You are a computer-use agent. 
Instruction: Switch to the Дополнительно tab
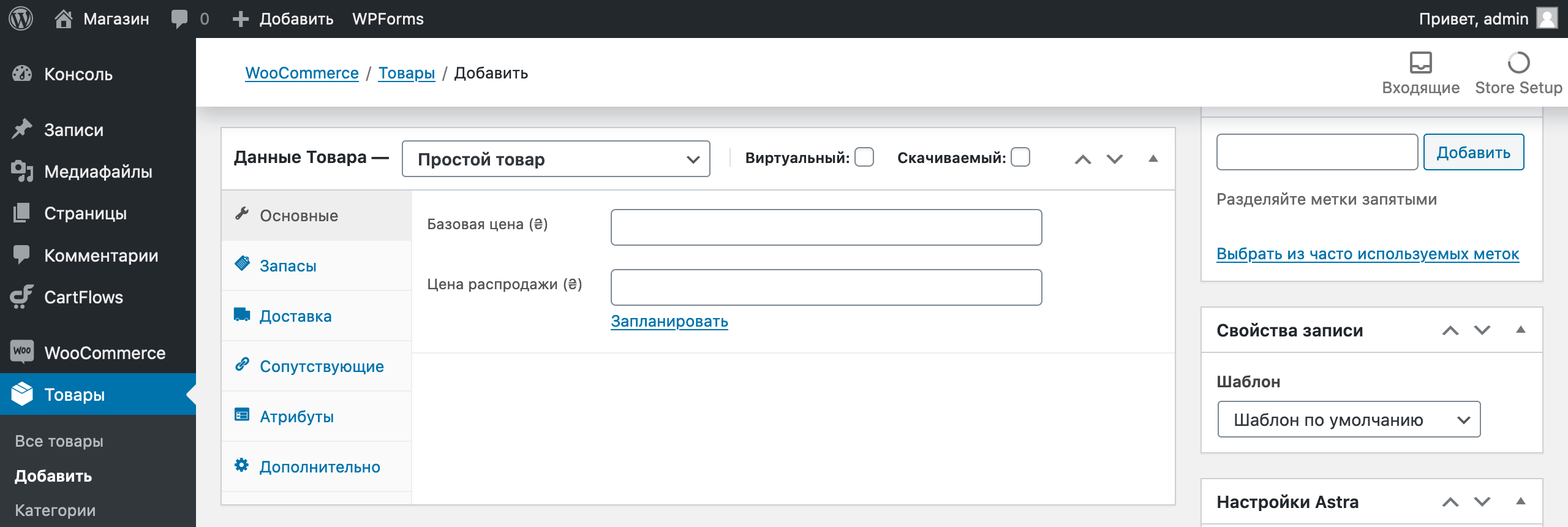click(x=317, y=467)
